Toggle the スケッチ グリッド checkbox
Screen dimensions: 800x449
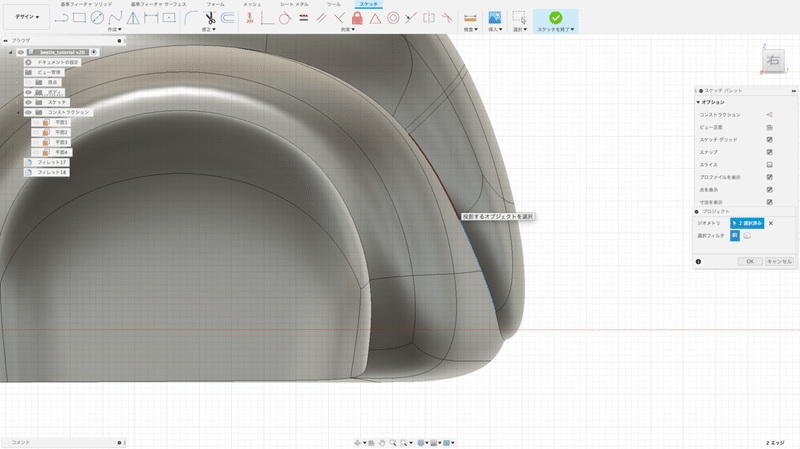click(769, 139)
